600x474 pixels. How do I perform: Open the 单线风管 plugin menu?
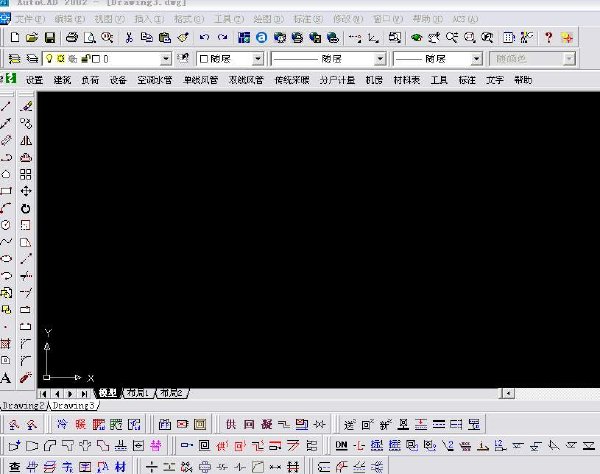pyautogui.click(x=201, y=80)
